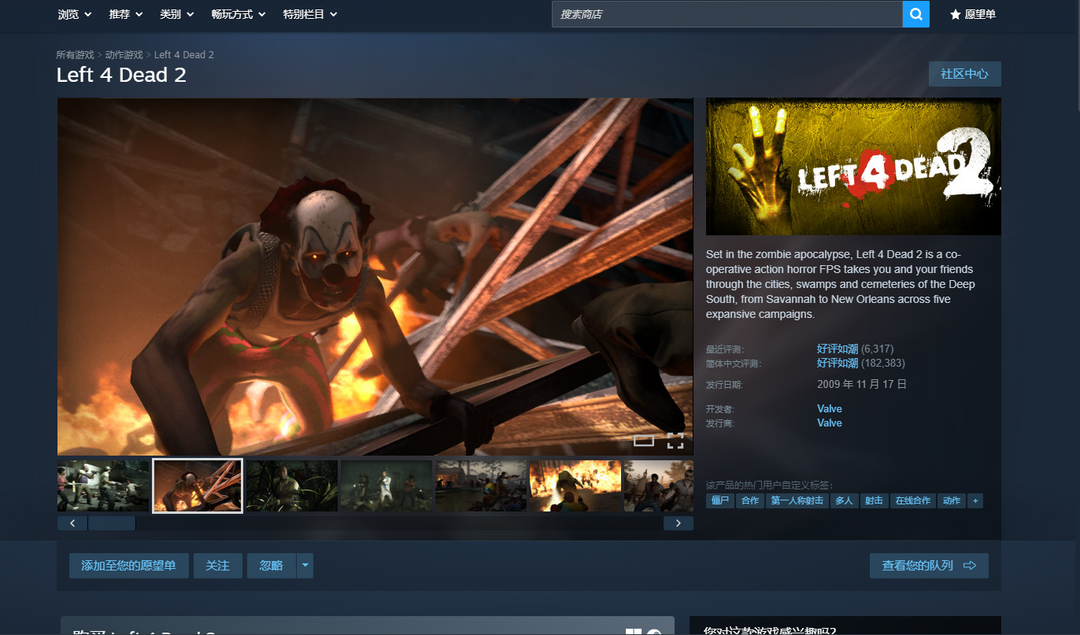This screenshot has height=635, width=1080.
Task: Click the Left 4 Dead 2 header image
Action: 853,166
